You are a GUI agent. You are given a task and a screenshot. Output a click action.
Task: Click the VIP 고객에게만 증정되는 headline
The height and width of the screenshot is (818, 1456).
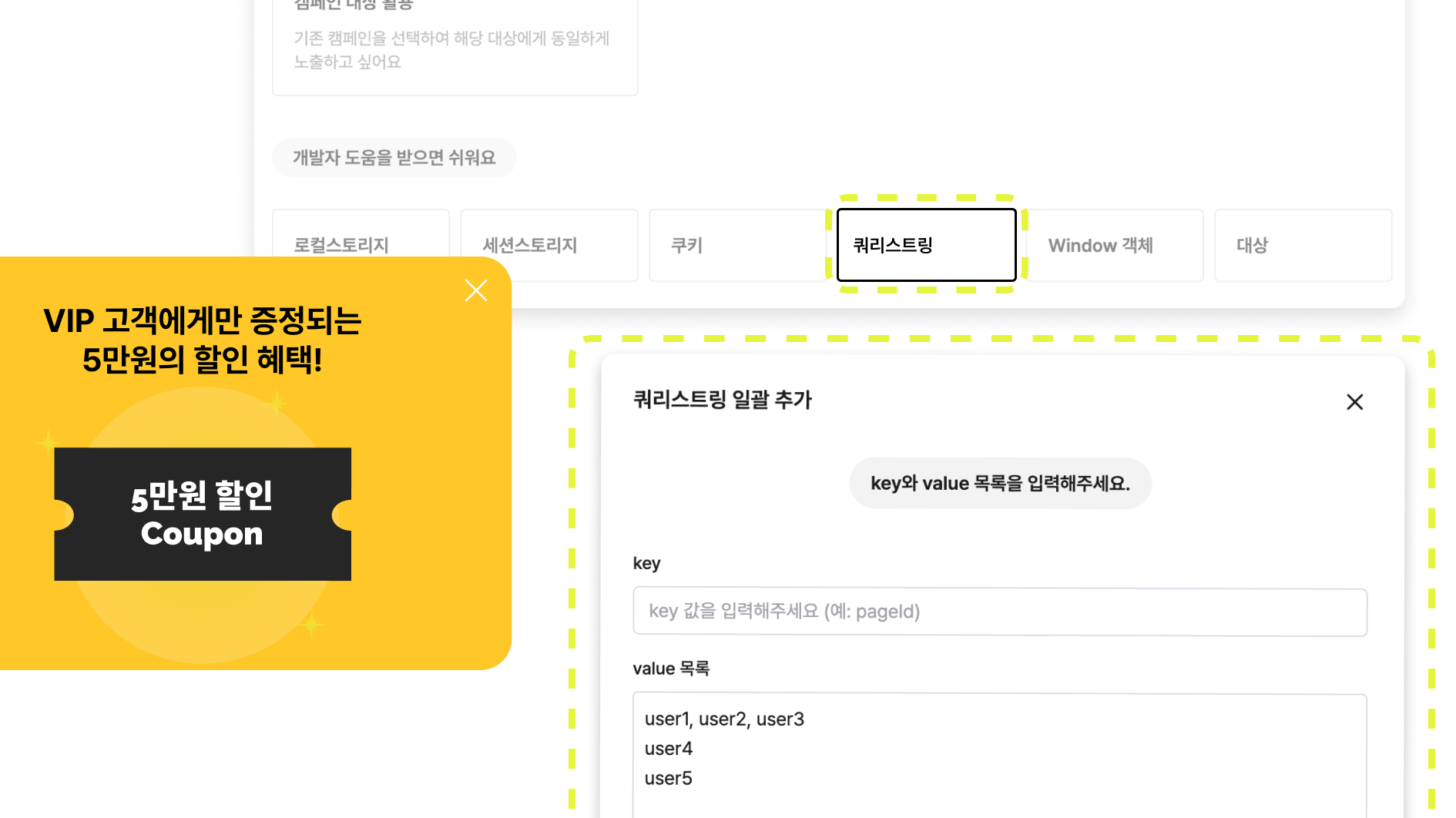click(202, 320)
